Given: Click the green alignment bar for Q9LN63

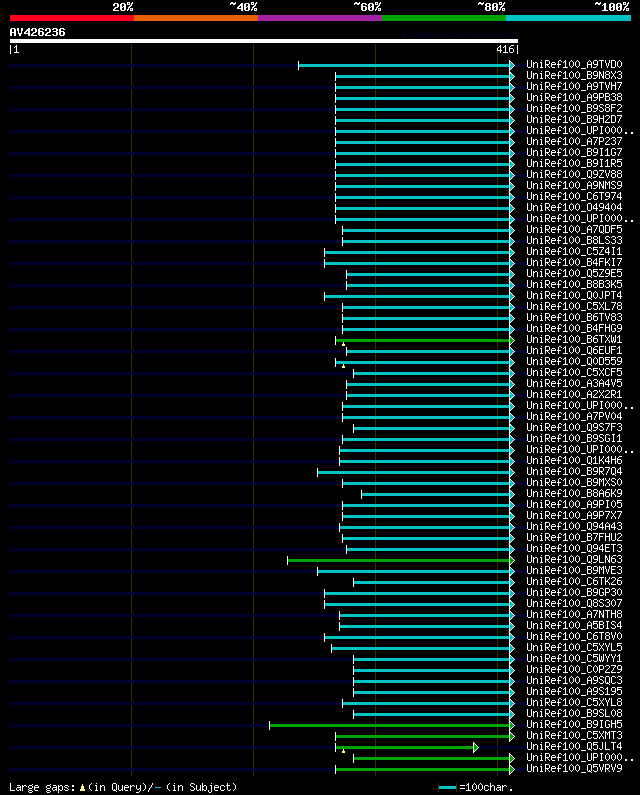Looking at the screenshot, I should click(x=401, y=560).
